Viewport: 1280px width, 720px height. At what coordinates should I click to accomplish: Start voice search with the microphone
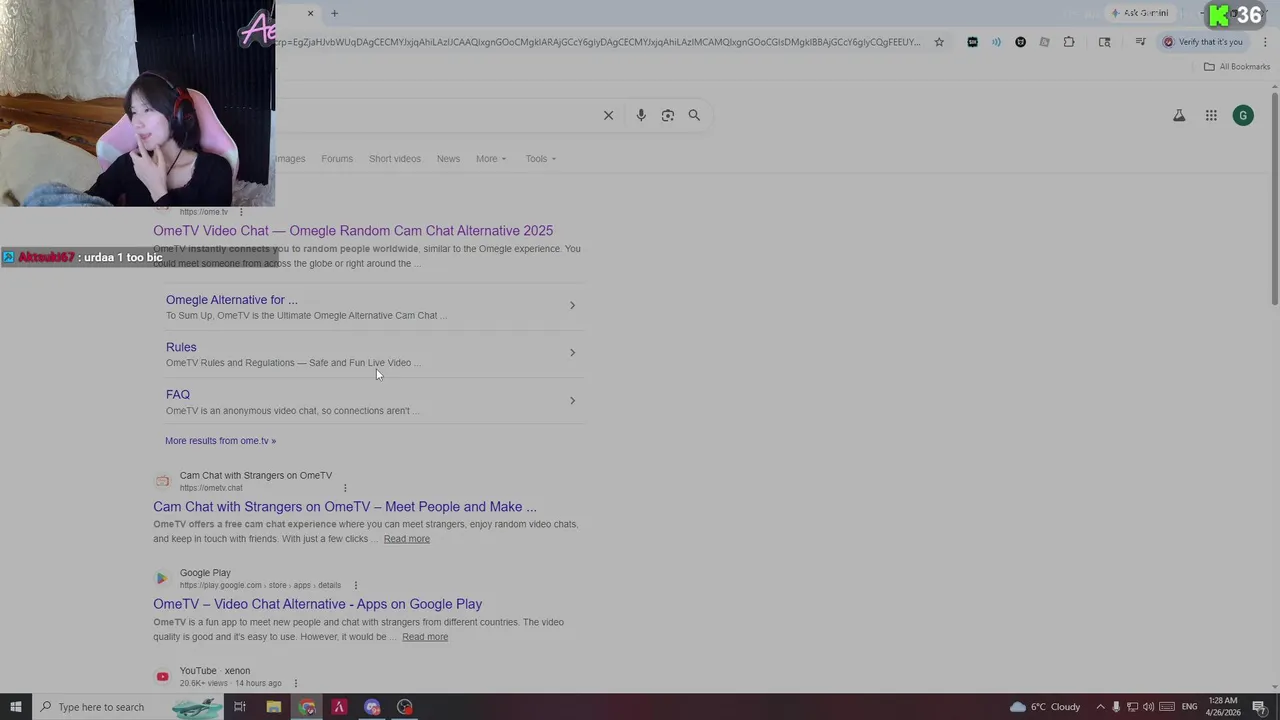point(641,115)
